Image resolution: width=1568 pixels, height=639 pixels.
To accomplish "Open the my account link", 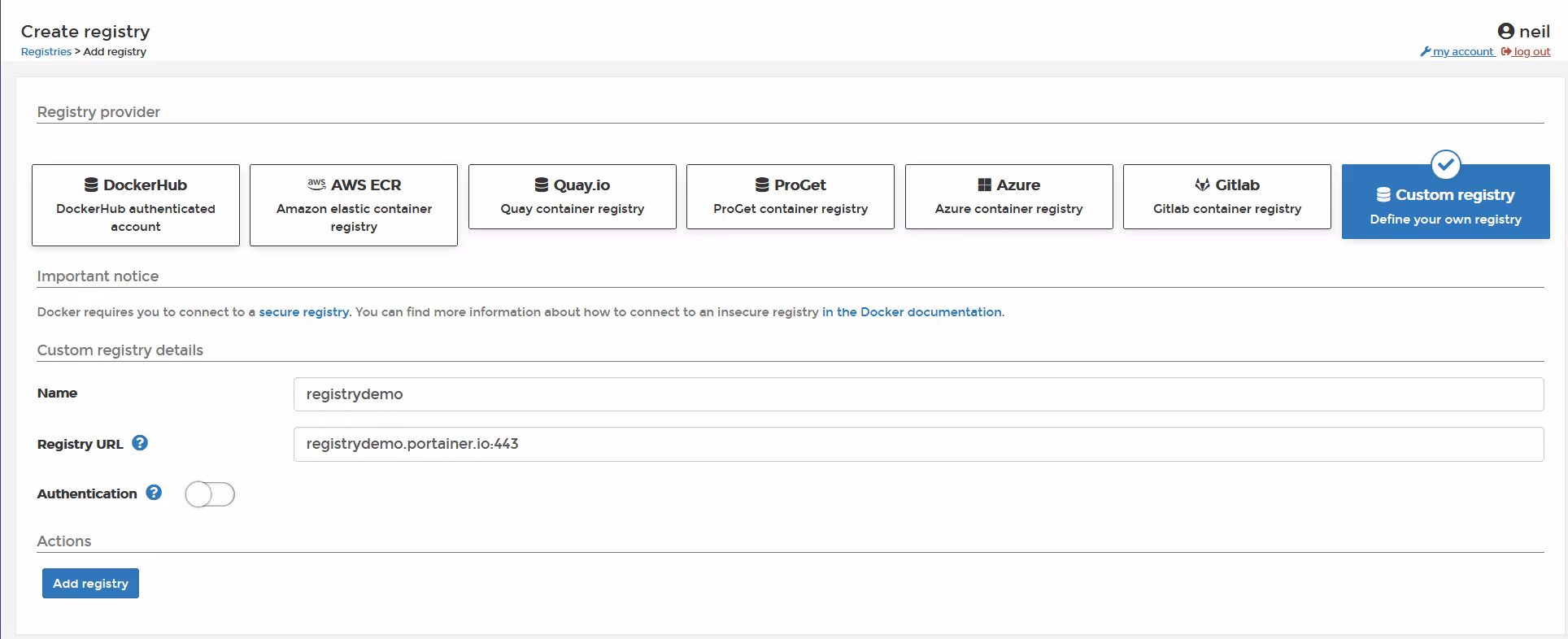I will point(1457,51).
